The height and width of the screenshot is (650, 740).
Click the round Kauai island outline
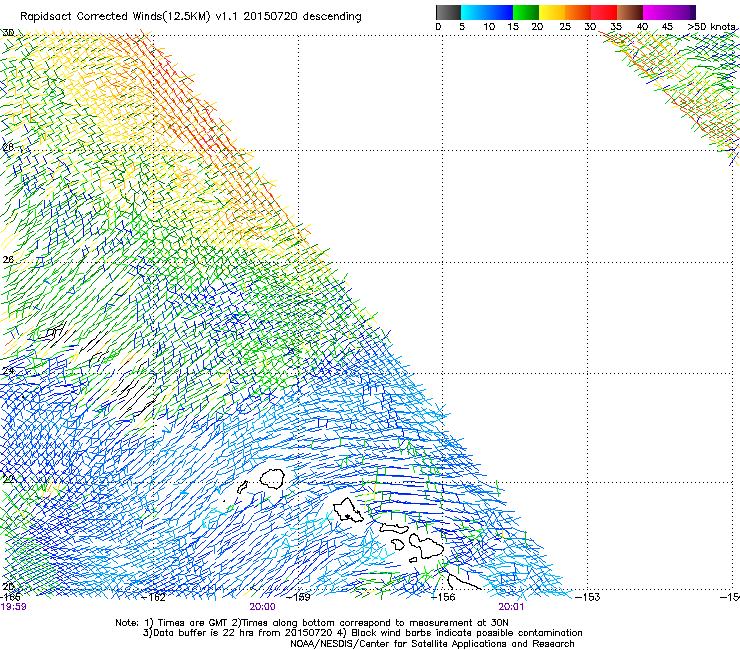click(x=272, y=479)
